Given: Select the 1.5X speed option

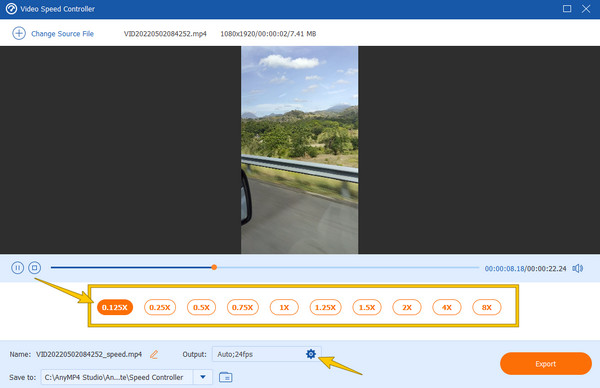Looking at the screenshot, I should coord(367,307).
